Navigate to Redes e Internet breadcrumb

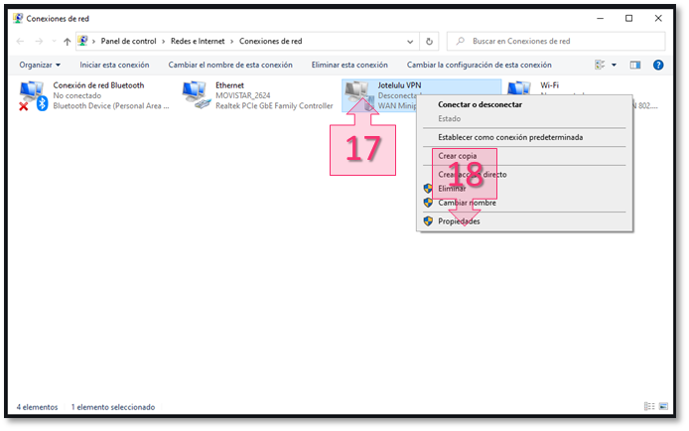[197, 41]
